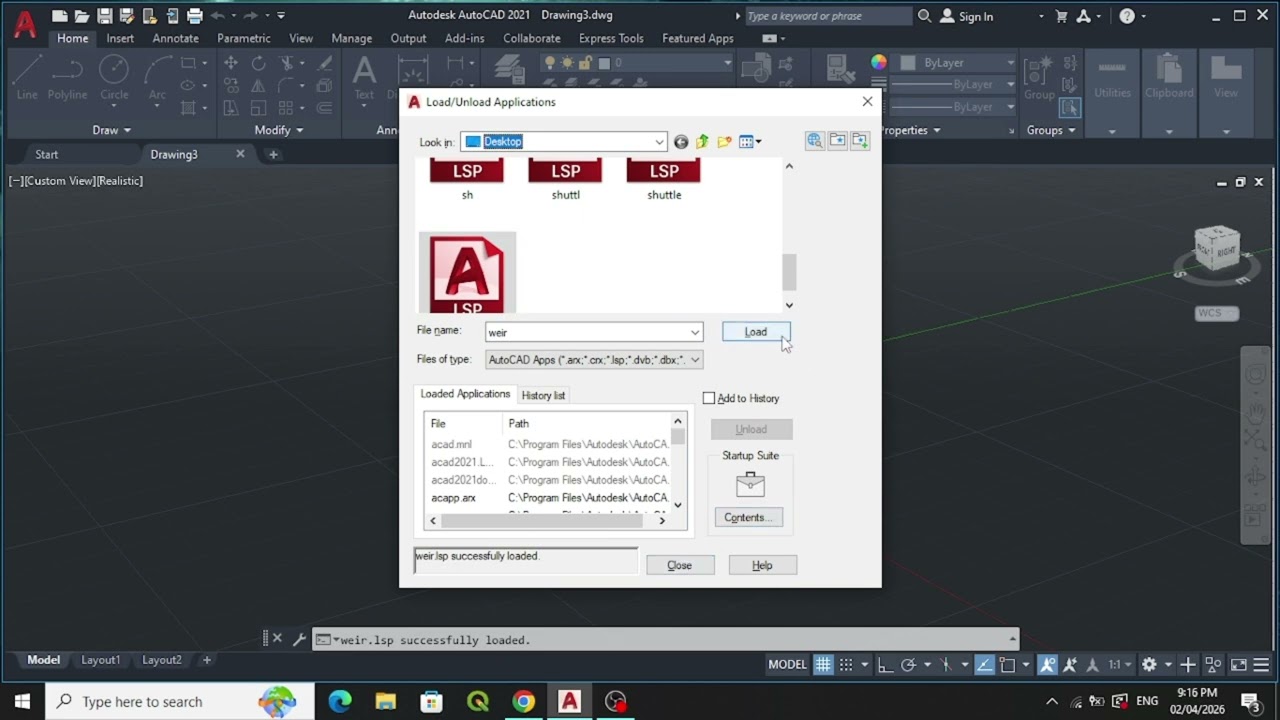Screen dimensions: 1280x720
Task: Click Open file in Quick Access toolbar
Action: (x=82, y=16)
